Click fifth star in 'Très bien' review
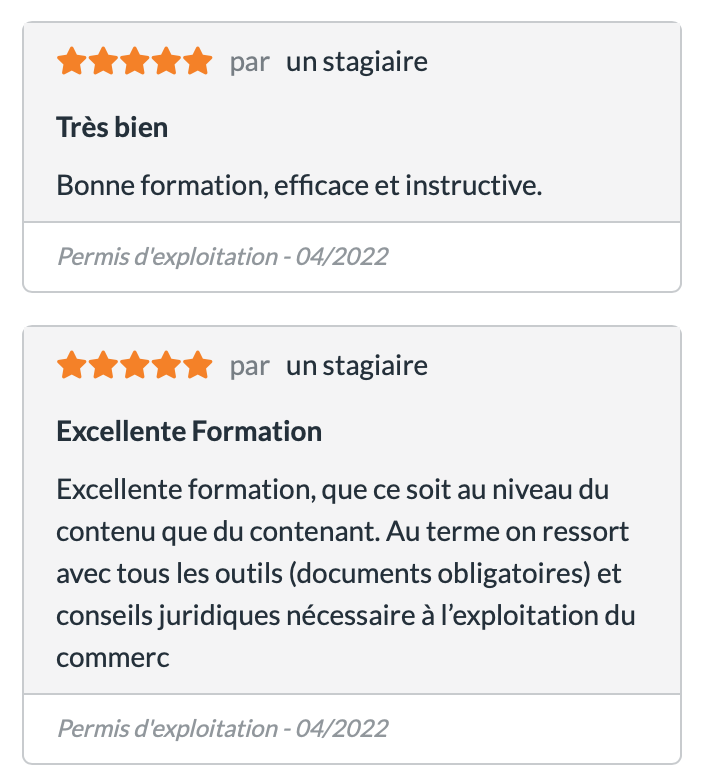The height and width of the screenshot is (778, 706). pyautogui.click(x=197, y=62)
